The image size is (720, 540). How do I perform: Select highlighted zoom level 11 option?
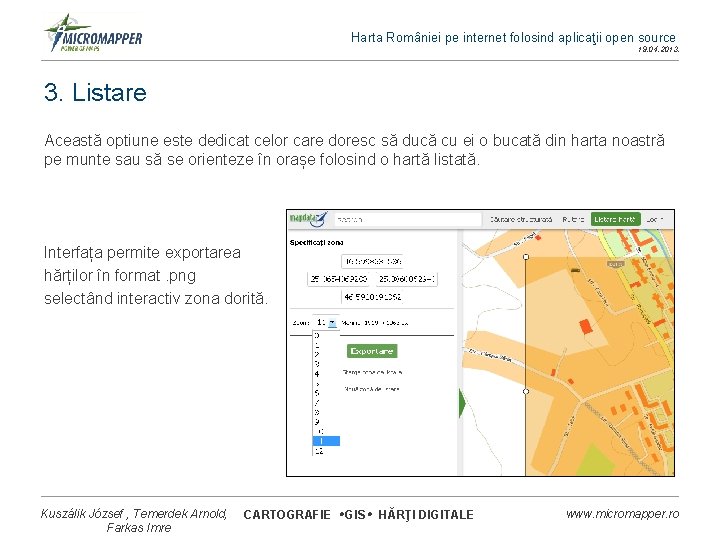click(326, 441)
